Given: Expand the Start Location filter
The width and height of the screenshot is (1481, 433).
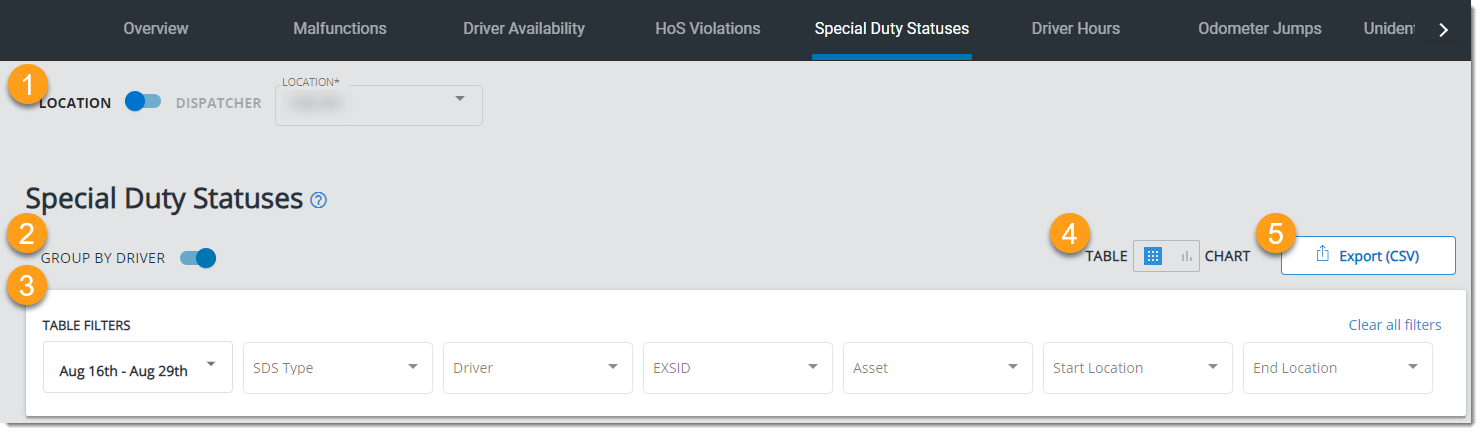Looking at the screenshot, I should pos(1138,368).
